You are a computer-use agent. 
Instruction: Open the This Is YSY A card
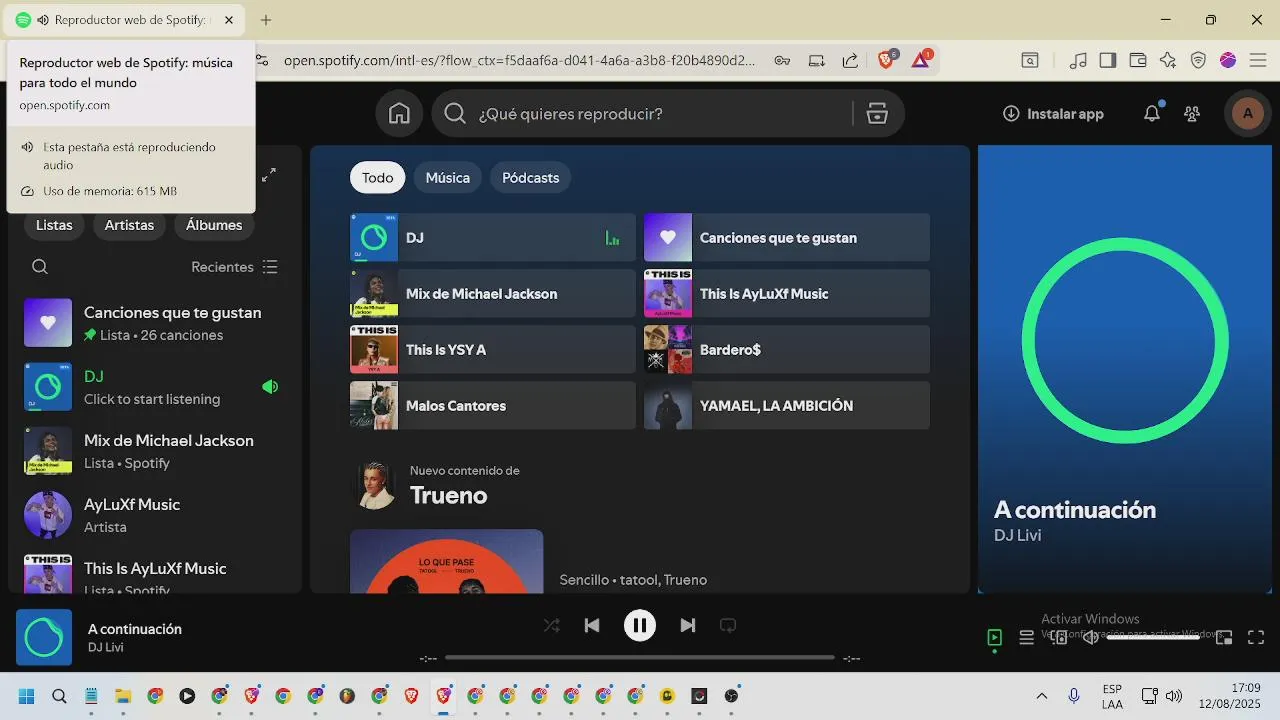coord(493,350)
